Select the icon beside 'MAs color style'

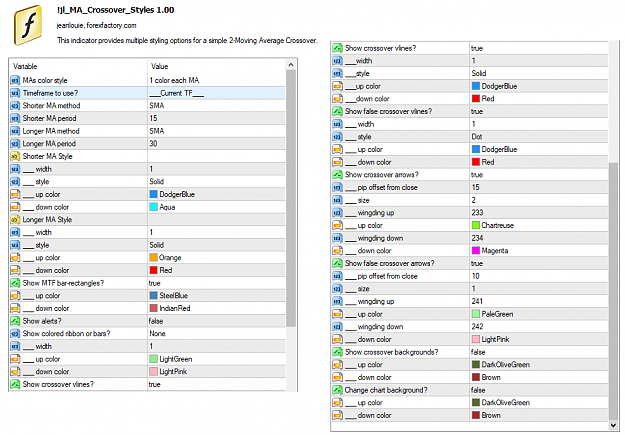pos(15,81)
